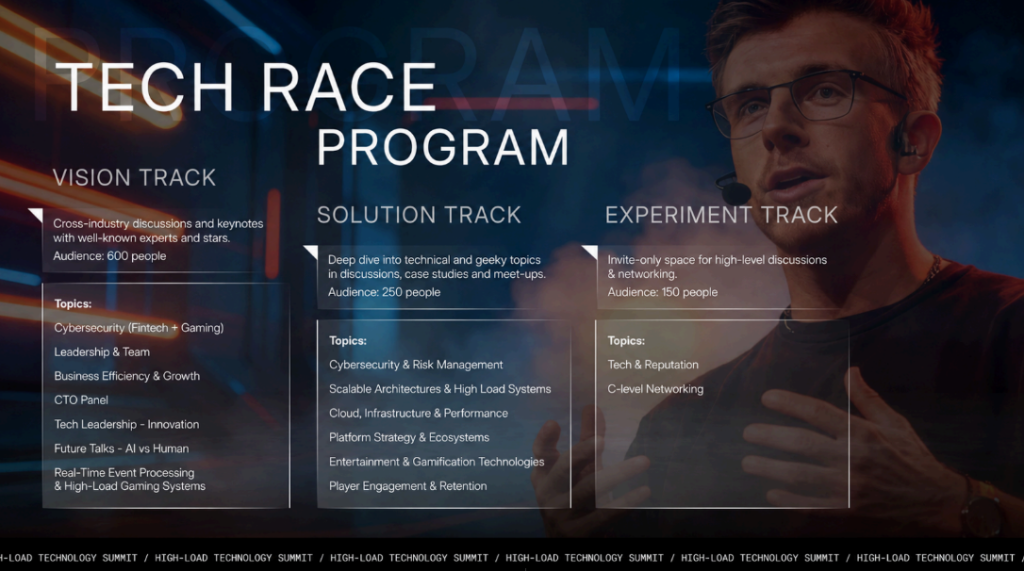Click 'Real-Time Event Processing' topic line
The width and height of the screenshot is (1024, 571).
[x=124, y=472]
